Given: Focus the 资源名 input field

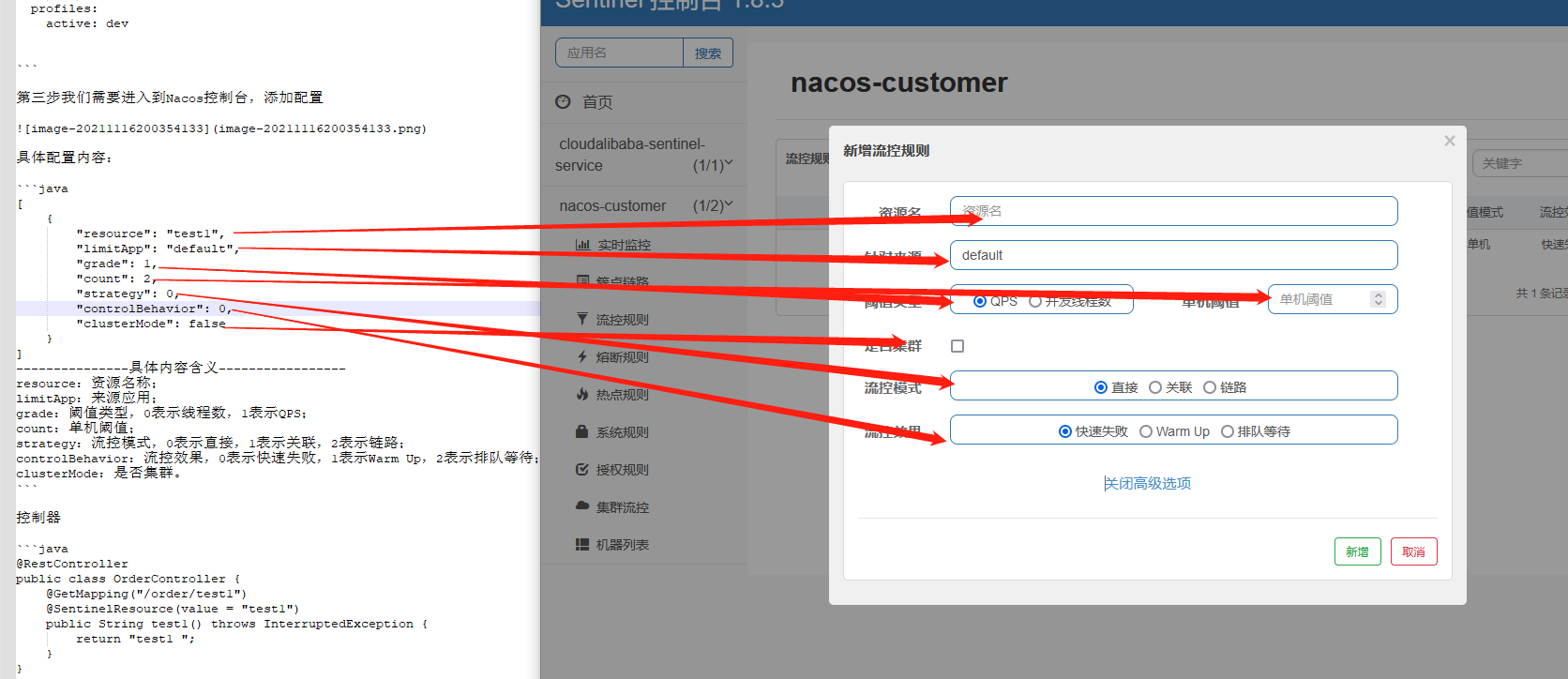Looking at the screenshot, I should [x=1174, y=211].
